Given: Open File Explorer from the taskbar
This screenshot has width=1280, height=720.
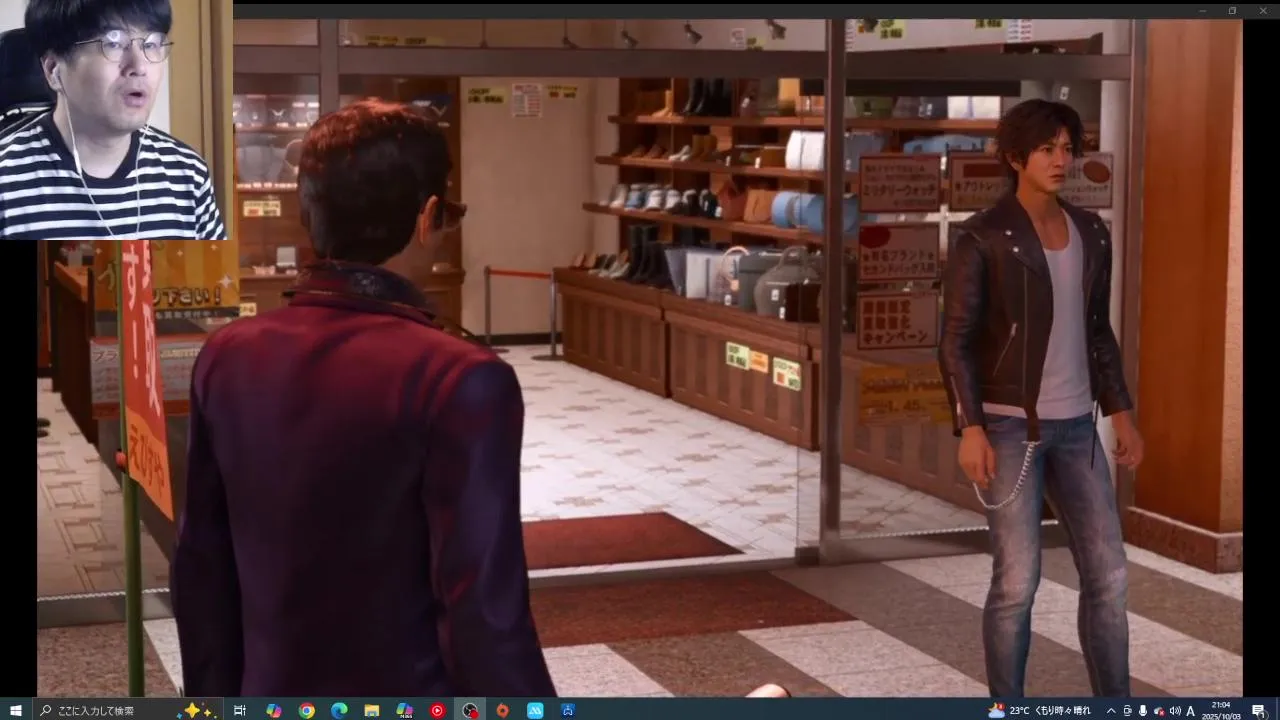Looking at the screenshot, I should tap(372, 710).
